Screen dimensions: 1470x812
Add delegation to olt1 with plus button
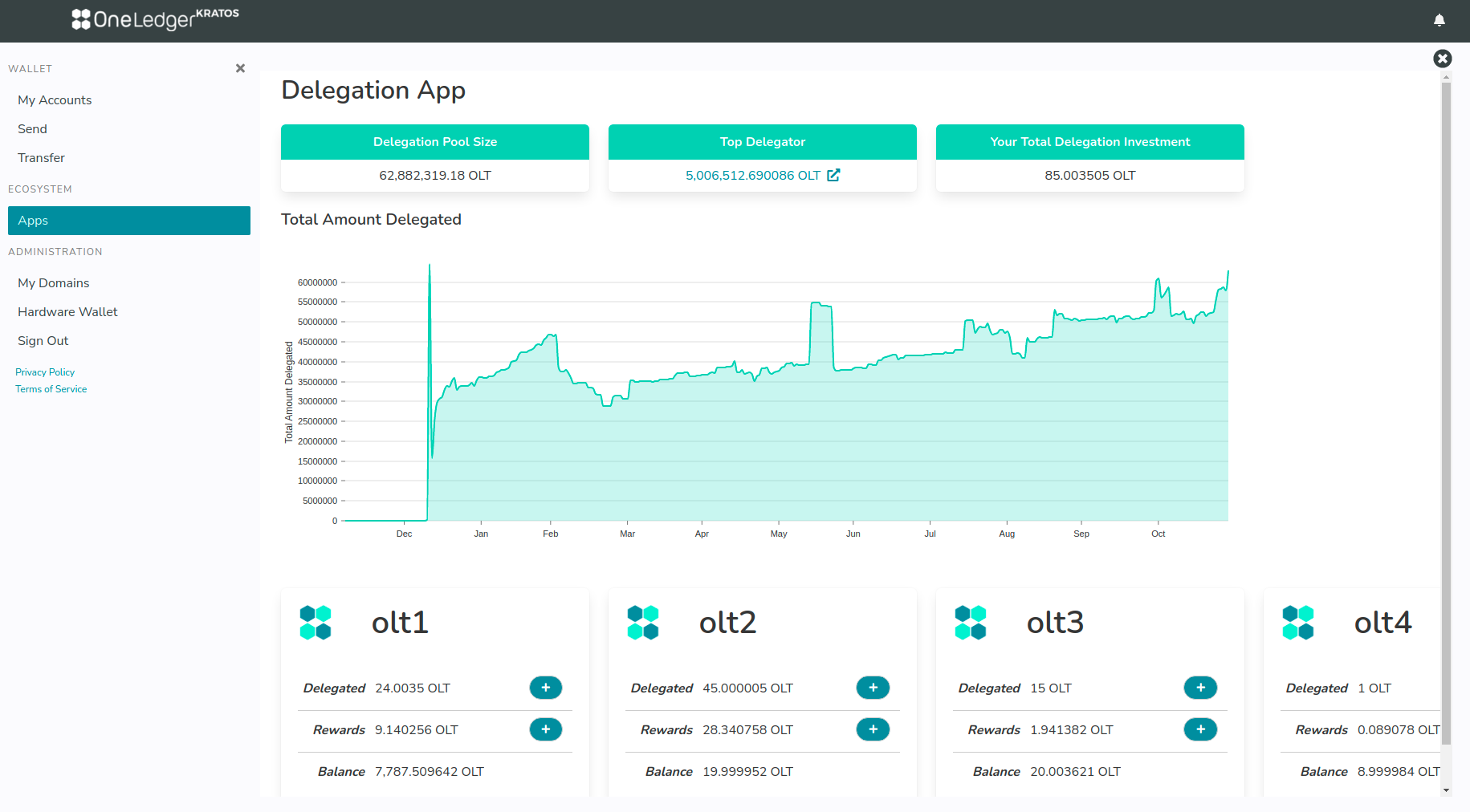coord(545,688)
